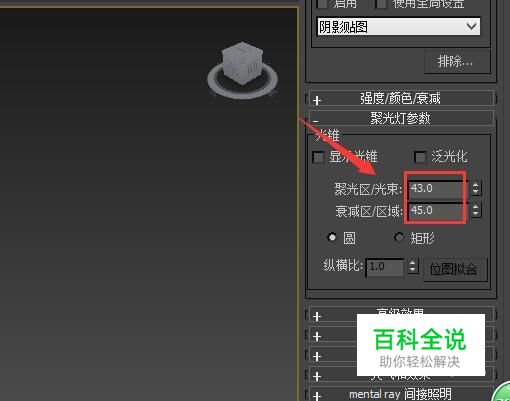This screenshot has height=401, width=510.
Task: Click the 纵横比 spinner arrows
Action: (413, 266)
